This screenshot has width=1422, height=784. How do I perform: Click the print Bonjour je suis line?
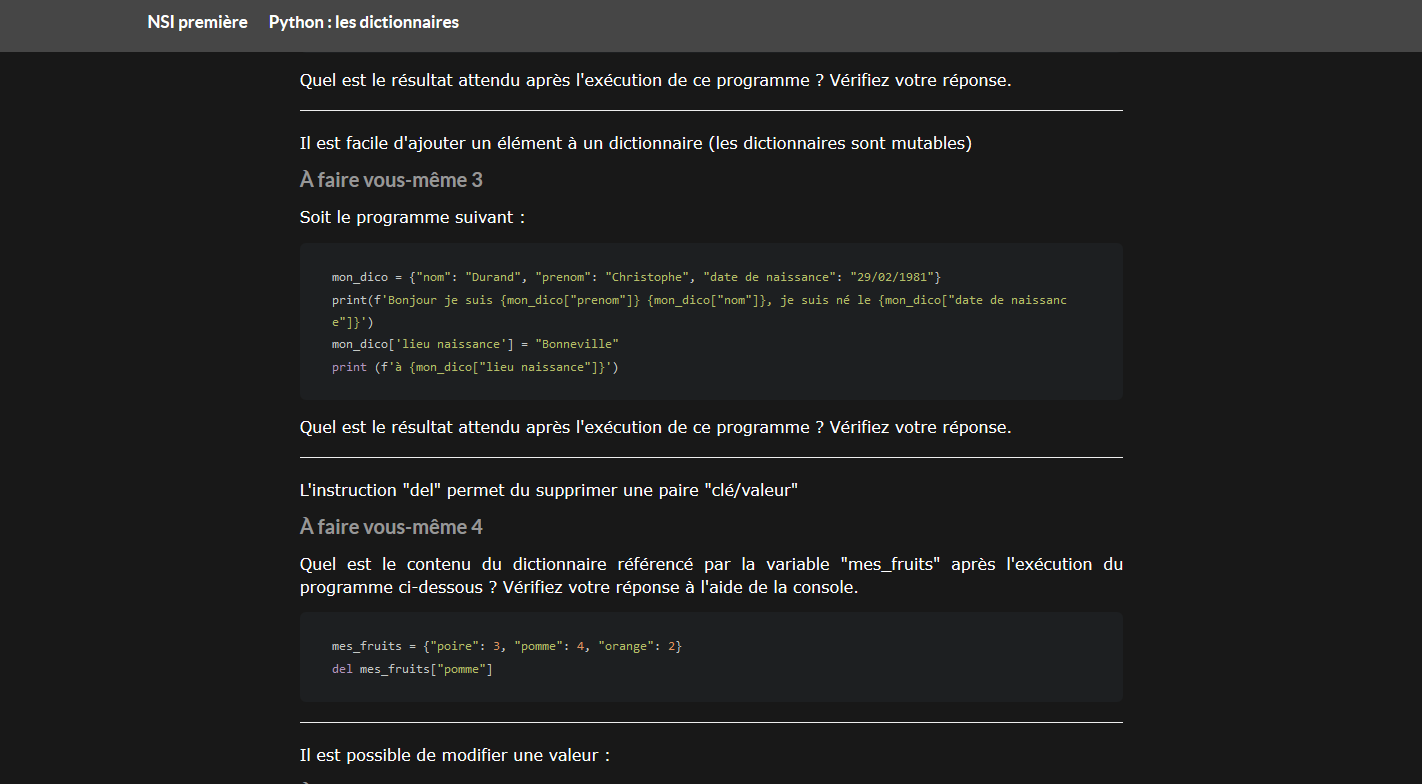tap(700, 311)
